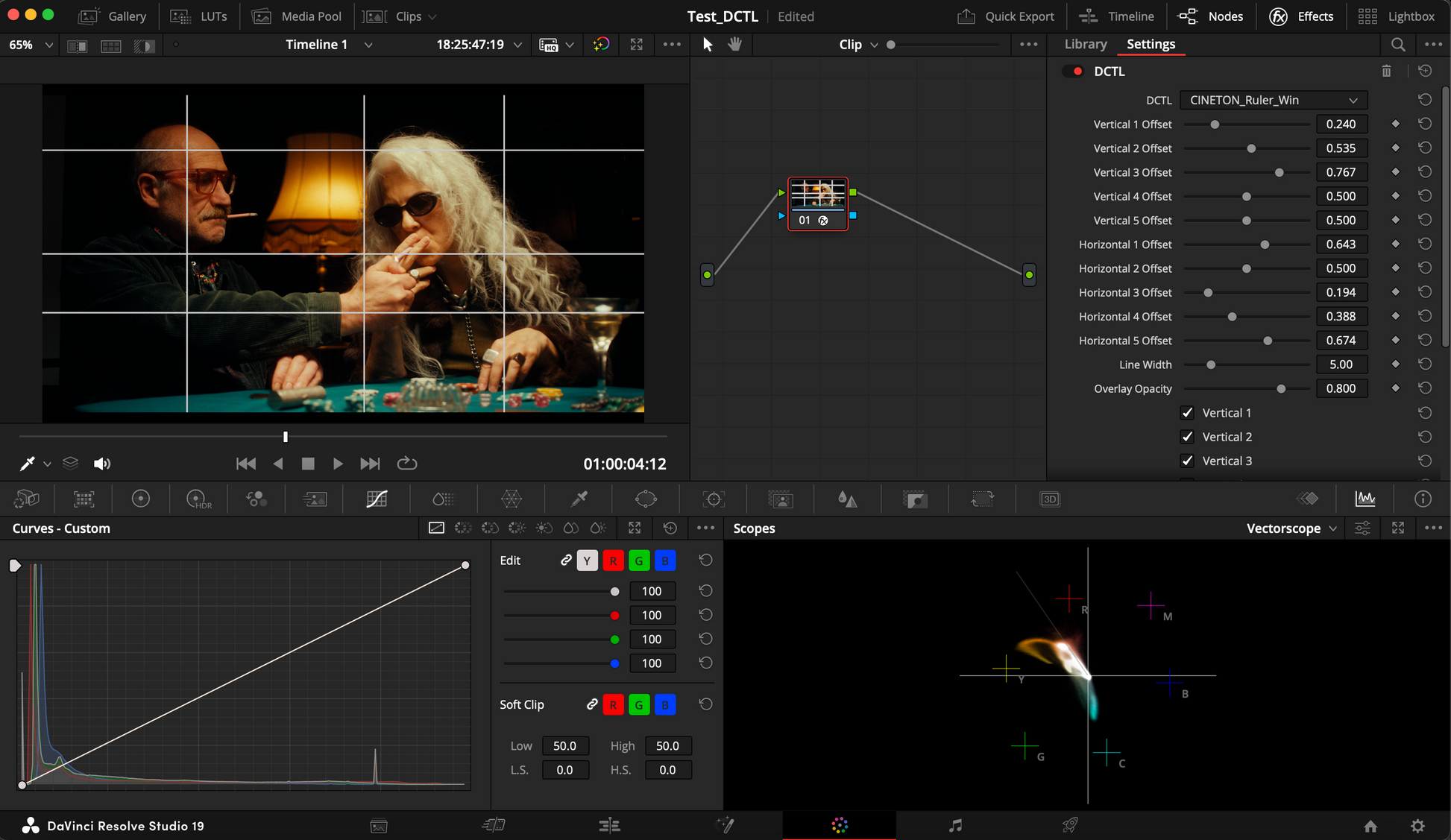
Task: Open the Qualifier eyedropper palette
Action: tap(579, 499)
